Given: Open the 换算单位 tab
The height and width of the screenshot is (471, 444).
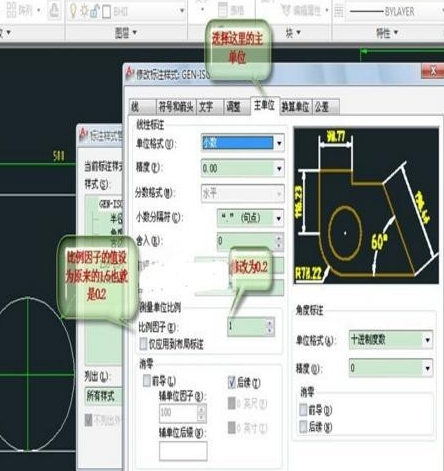Looking at the screenshot, I should pyautogui.click(x=295, y=107).
